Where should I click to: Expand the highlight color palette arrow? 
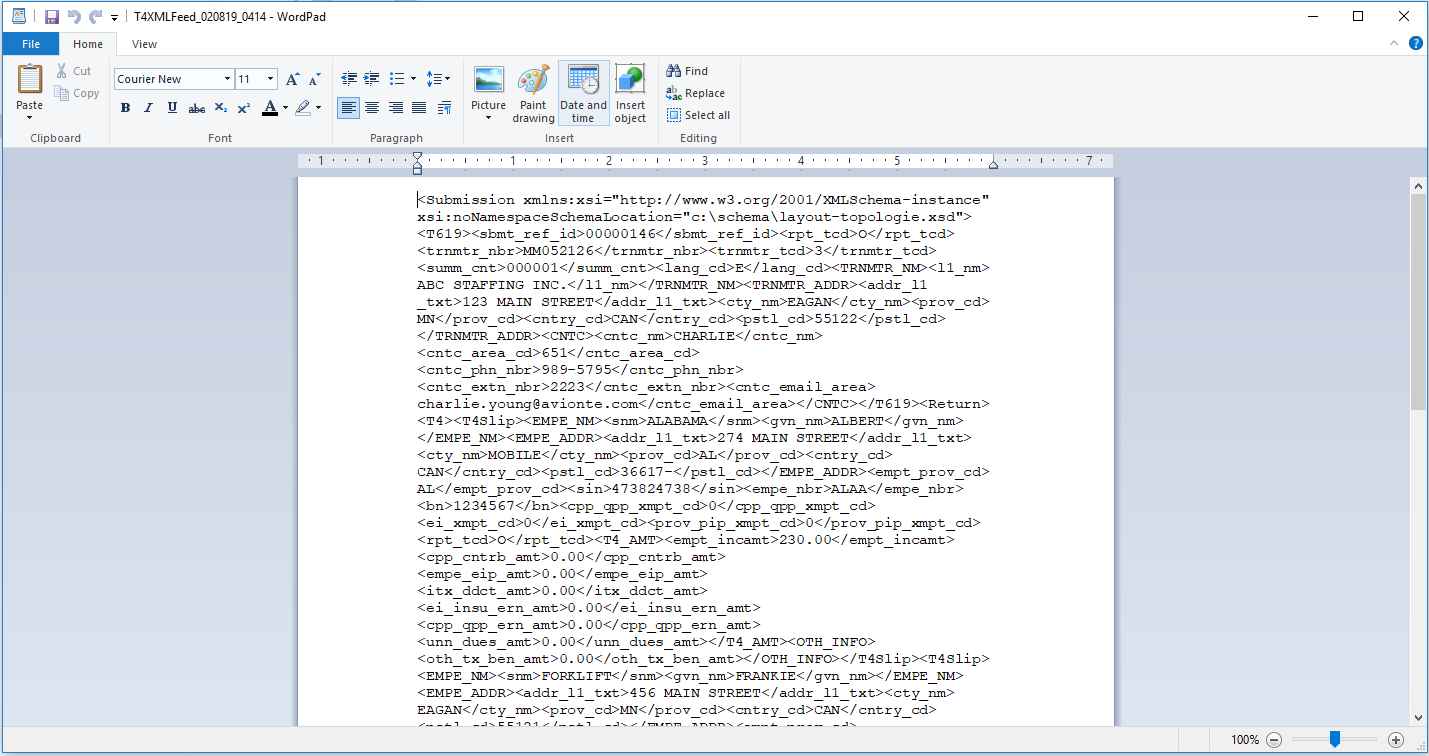click(x=318, y=108)
